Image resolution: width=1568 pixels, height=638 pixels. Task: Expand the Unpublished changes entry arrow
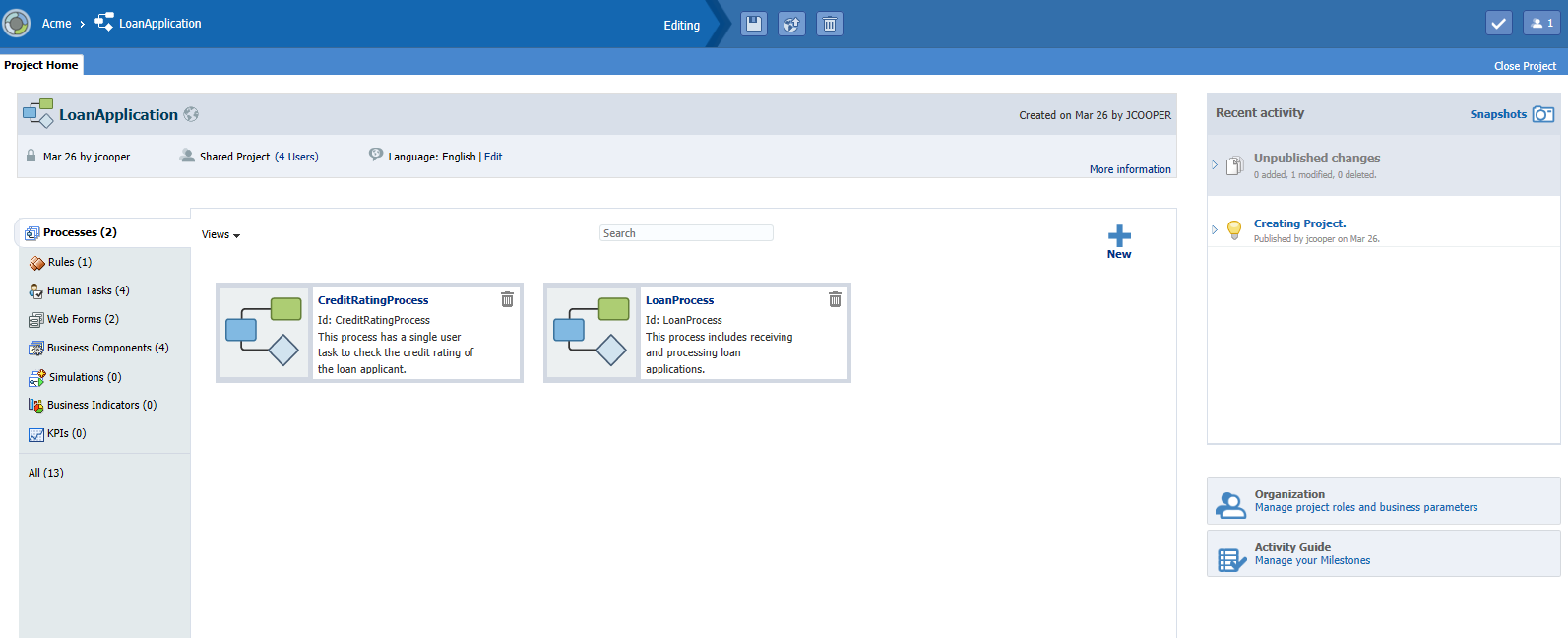[1215, 164]
